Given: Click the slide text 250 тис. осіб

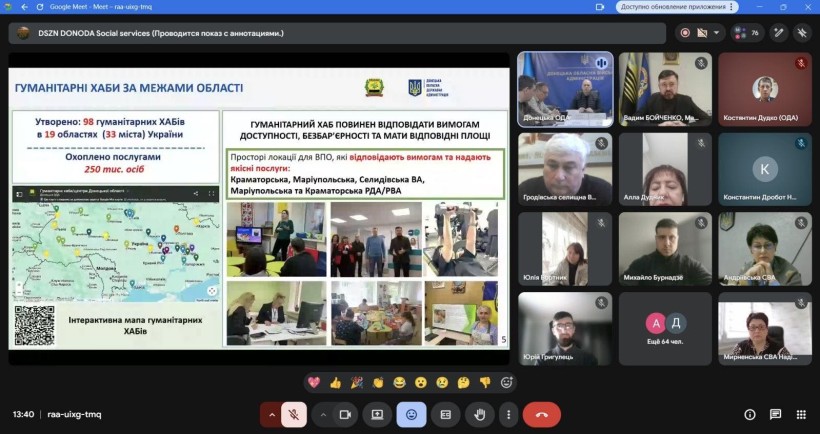Looking at the screenshot, I should [x=114, y=169].
